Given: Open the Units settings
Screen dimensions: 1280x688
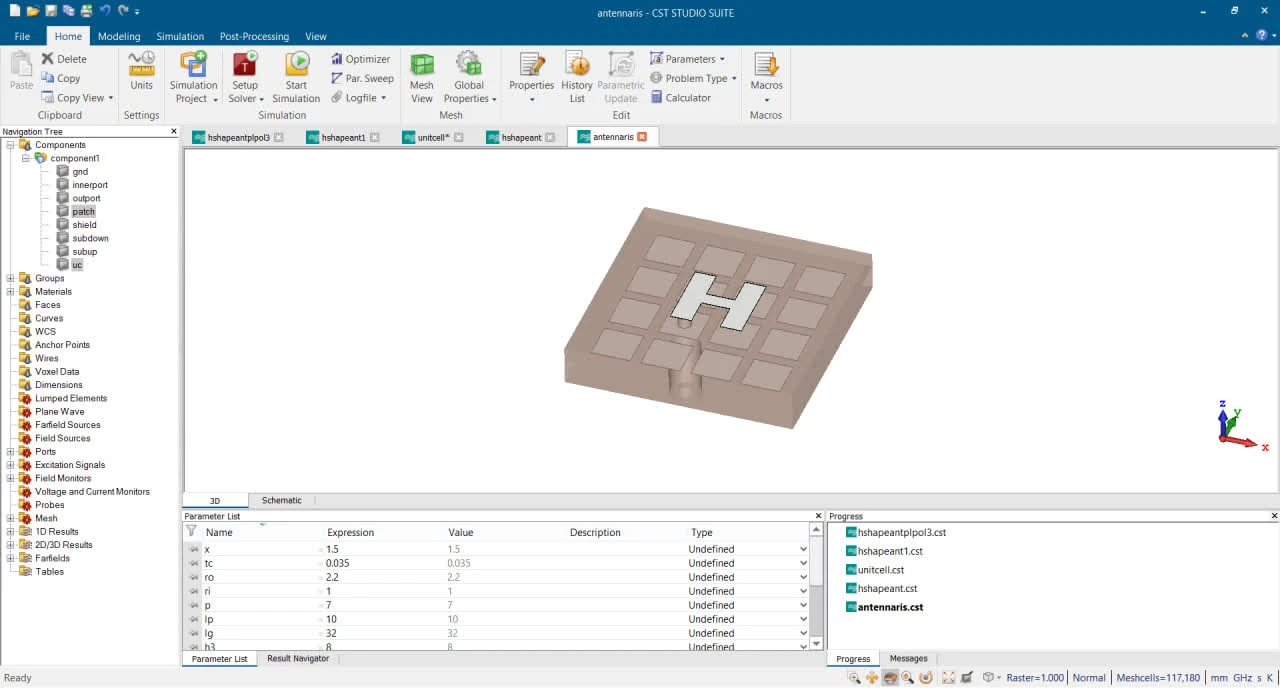Looking at the screenshot, I should pos(141,66).
